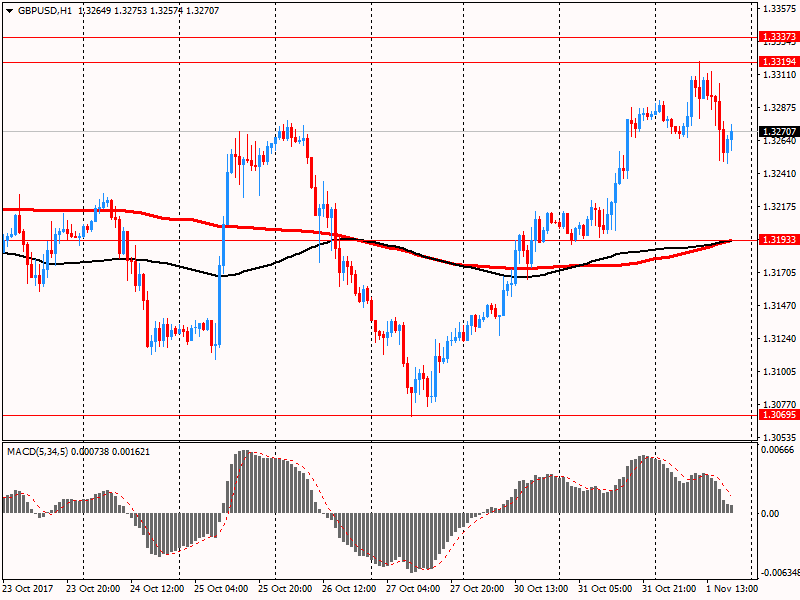Click the close price 1.32707 in chart header
800x600 pixels.
click(x=203, y=11)
